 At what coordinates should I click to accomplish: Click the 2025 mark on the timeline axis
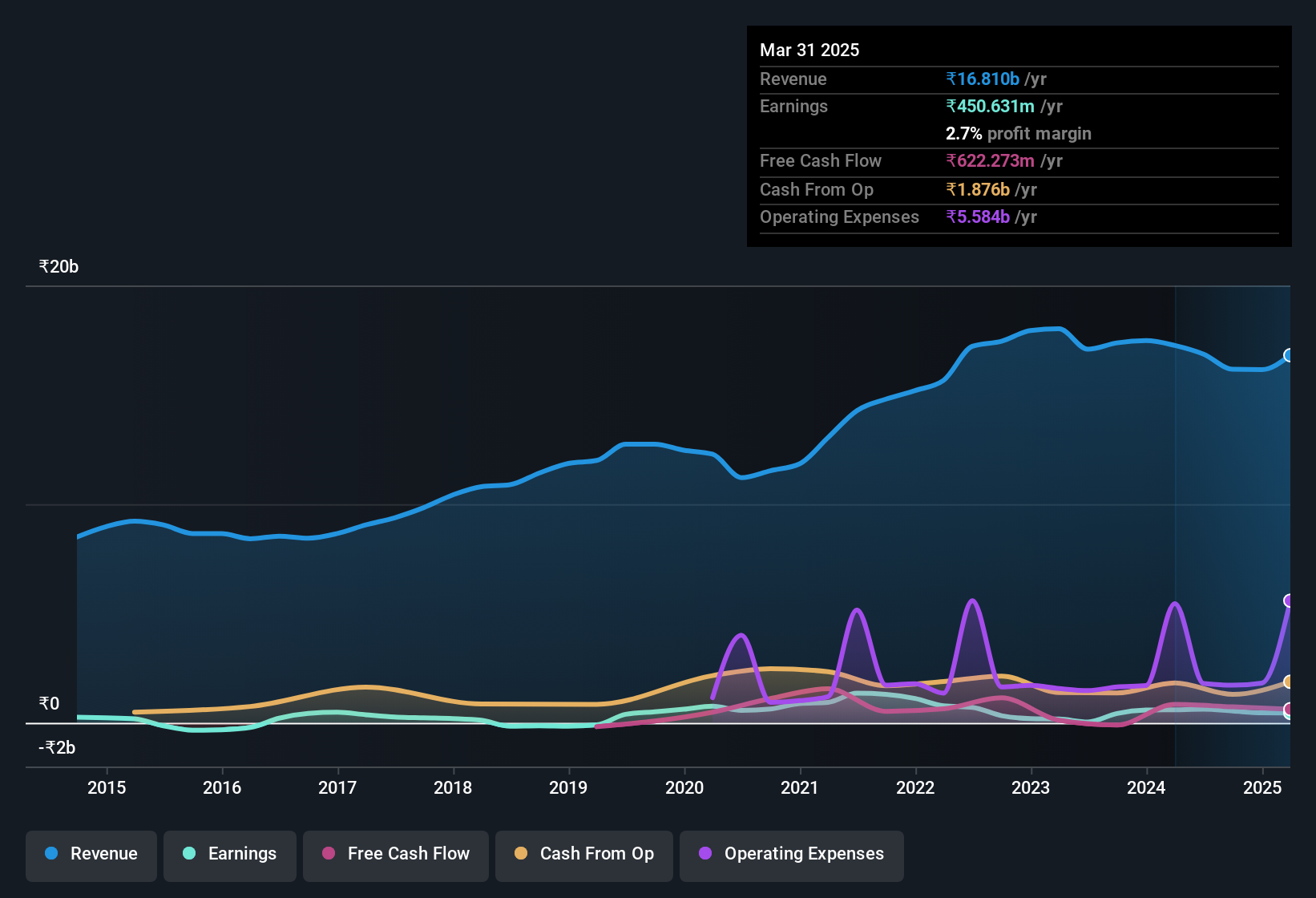tap(1263, 788)
